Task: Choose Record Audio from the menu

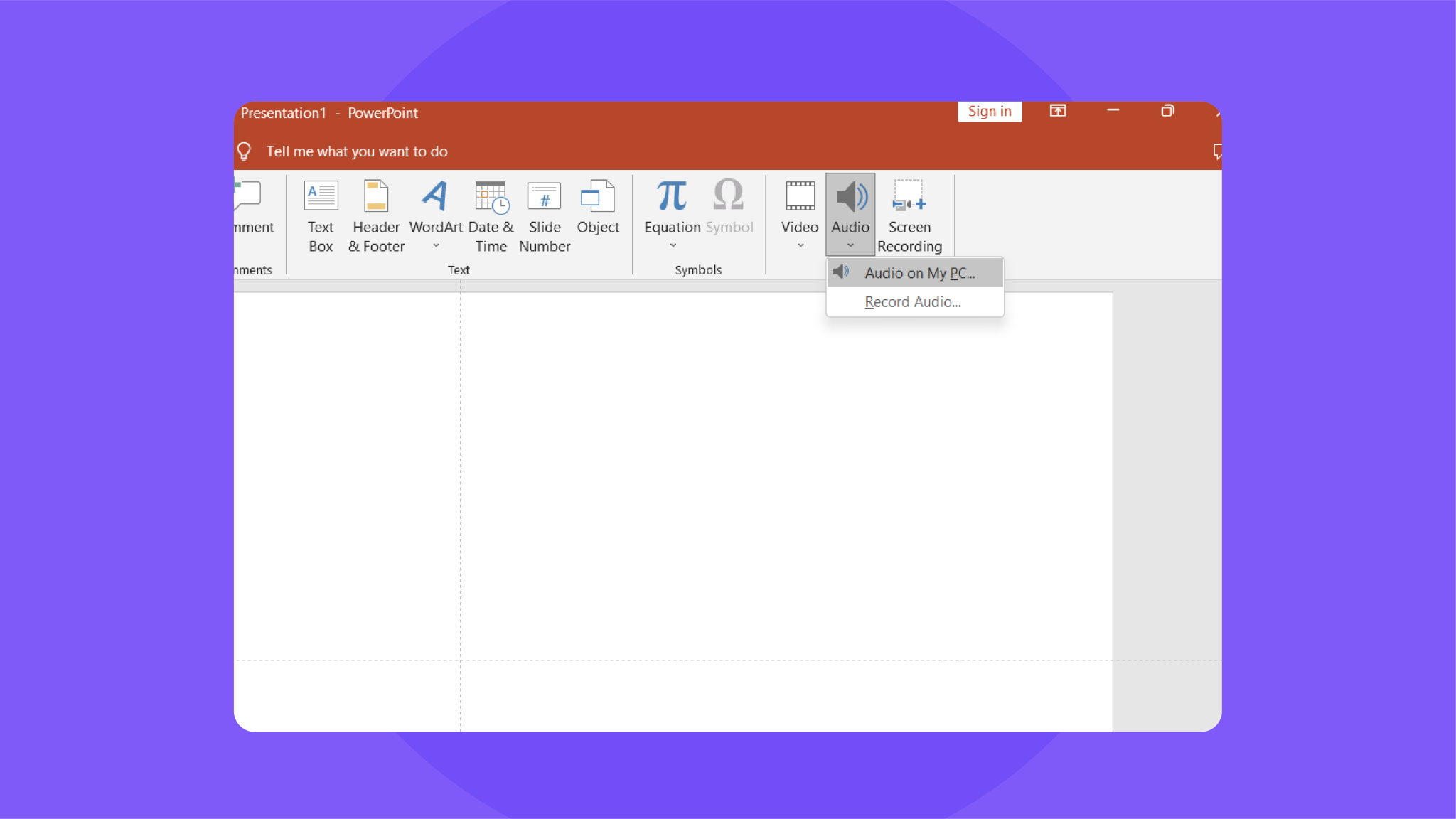Action: tap(912, 301)
